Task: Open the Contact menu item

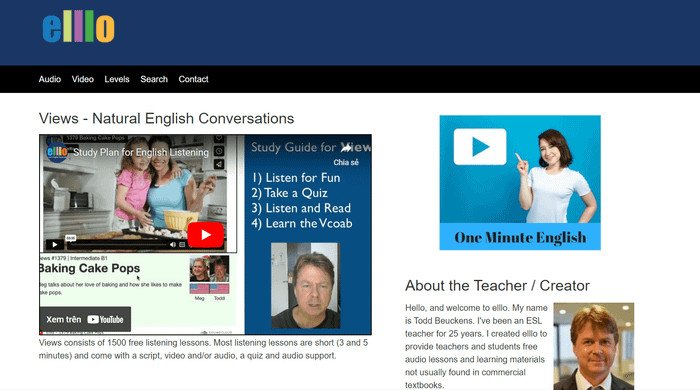Action: (193, 79)
